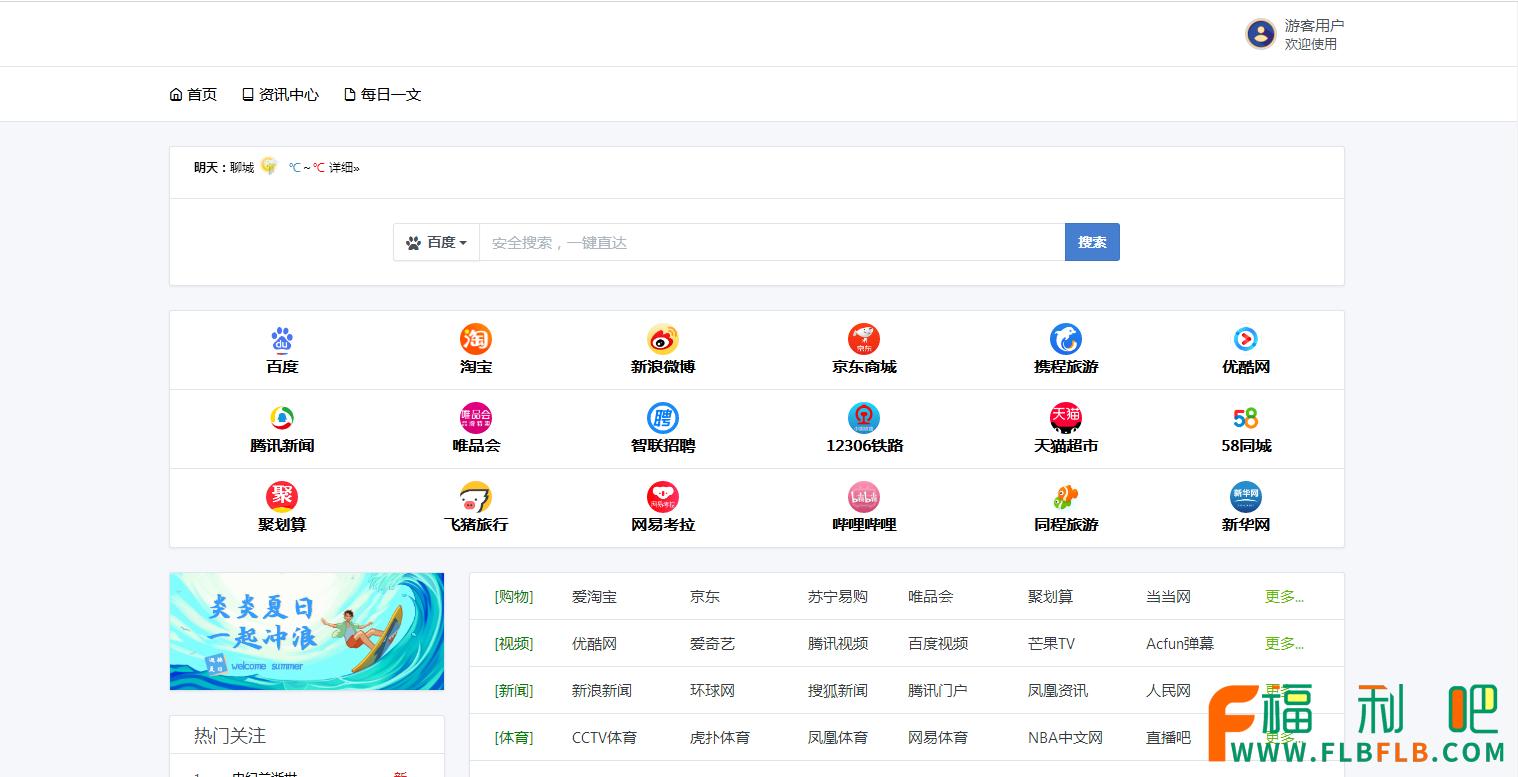Open the 当当网 link

click(x=1168, y=597)
